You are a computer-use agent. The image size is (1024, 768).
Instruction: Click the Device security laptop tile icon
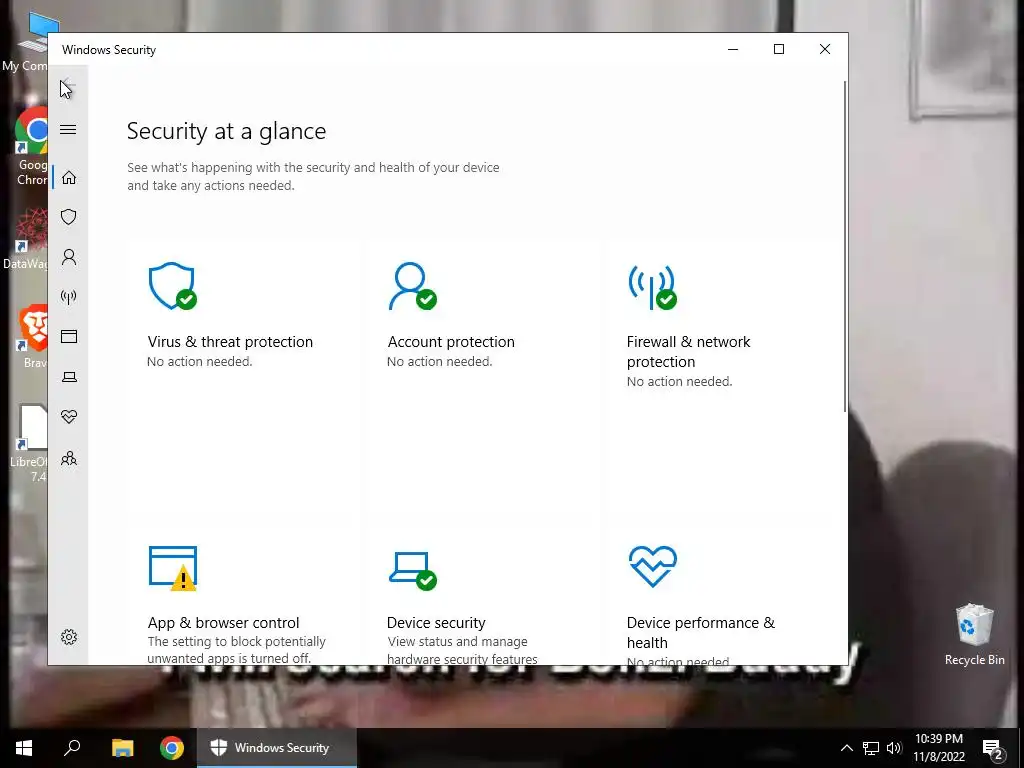(x=412, y=571)
